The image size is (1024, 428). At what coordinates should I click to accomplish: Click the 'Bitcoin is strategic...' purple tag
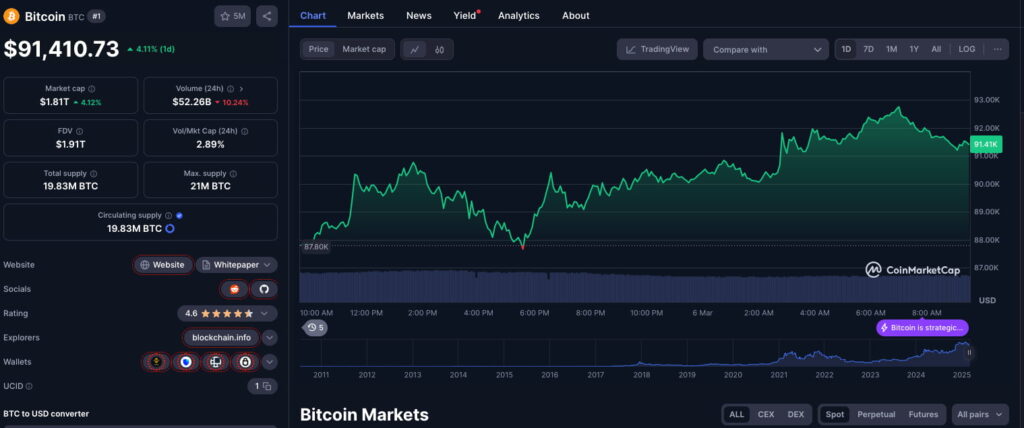pyautogui.click(x=922, y=328)
